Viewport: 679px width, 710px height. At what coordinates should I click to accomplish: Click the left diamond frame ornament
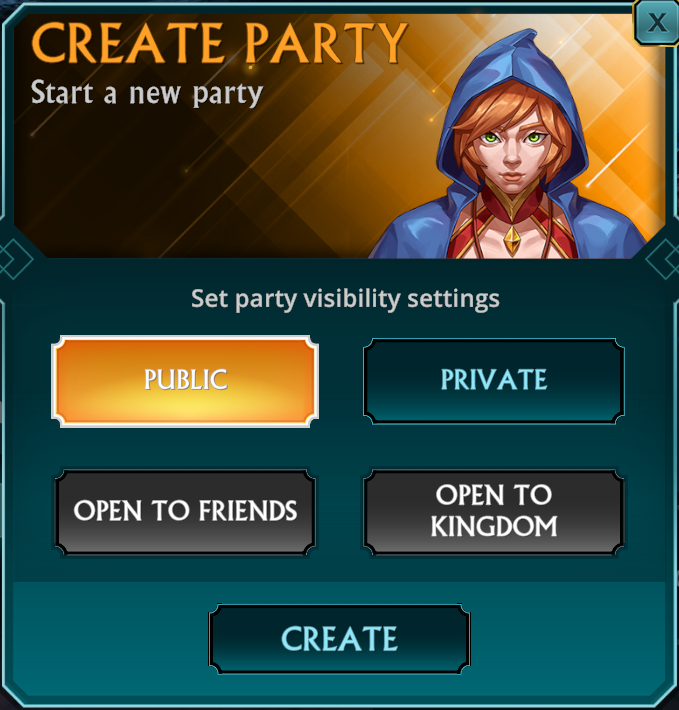(x=14, y=259)
